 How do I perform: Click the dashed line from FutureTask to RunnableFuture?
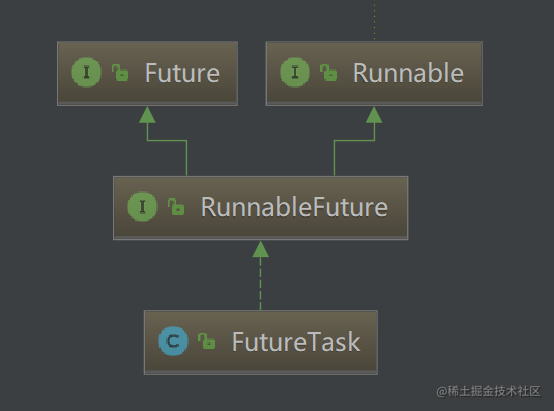click(x=261, y=284)
